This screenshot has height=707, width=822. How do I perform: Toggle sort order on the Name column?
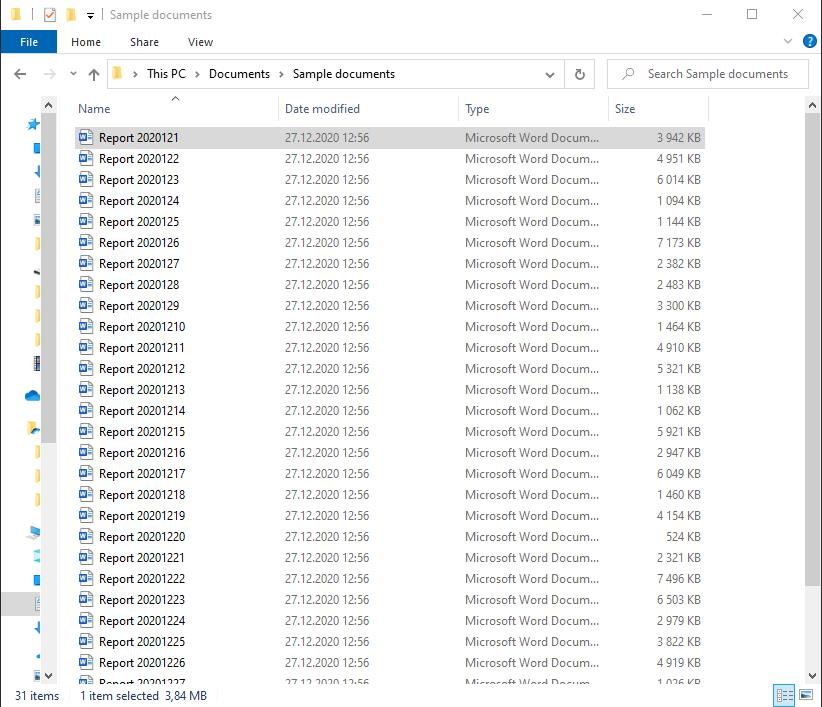93,108
